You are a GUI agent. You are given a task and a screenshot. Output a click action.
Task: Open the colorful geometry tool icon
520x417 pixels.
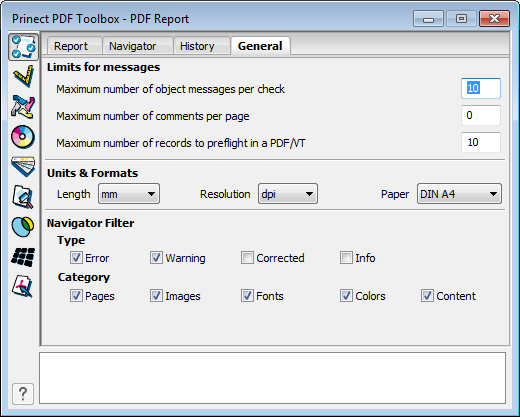coord(23,107)
